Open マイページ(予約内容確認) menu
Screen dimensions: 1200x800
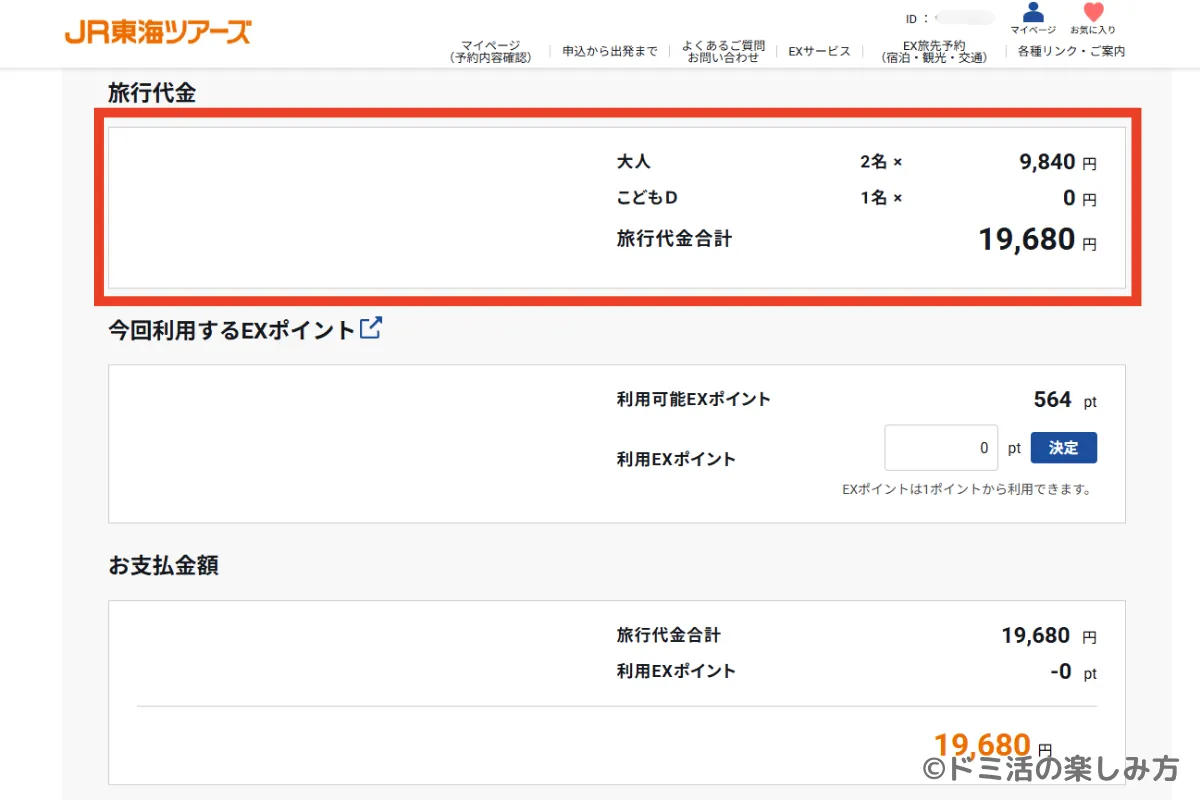(x=490, y=51)
